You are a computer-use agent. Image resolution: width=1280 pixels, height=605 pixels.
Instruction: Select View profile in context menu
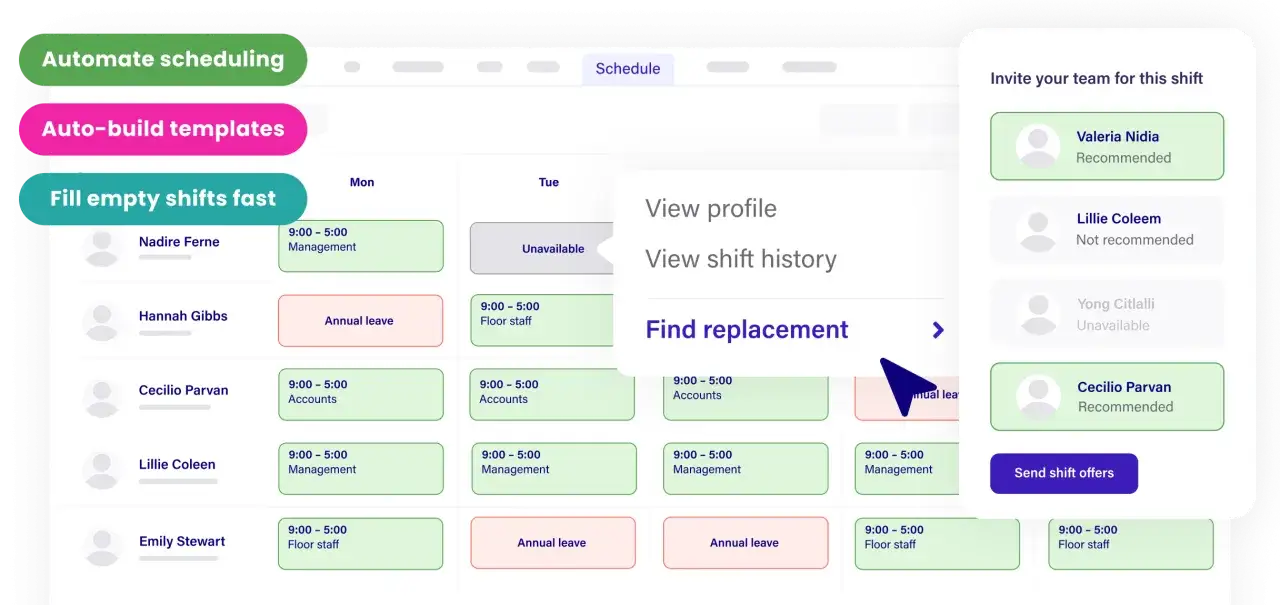[x=711, y=208]
